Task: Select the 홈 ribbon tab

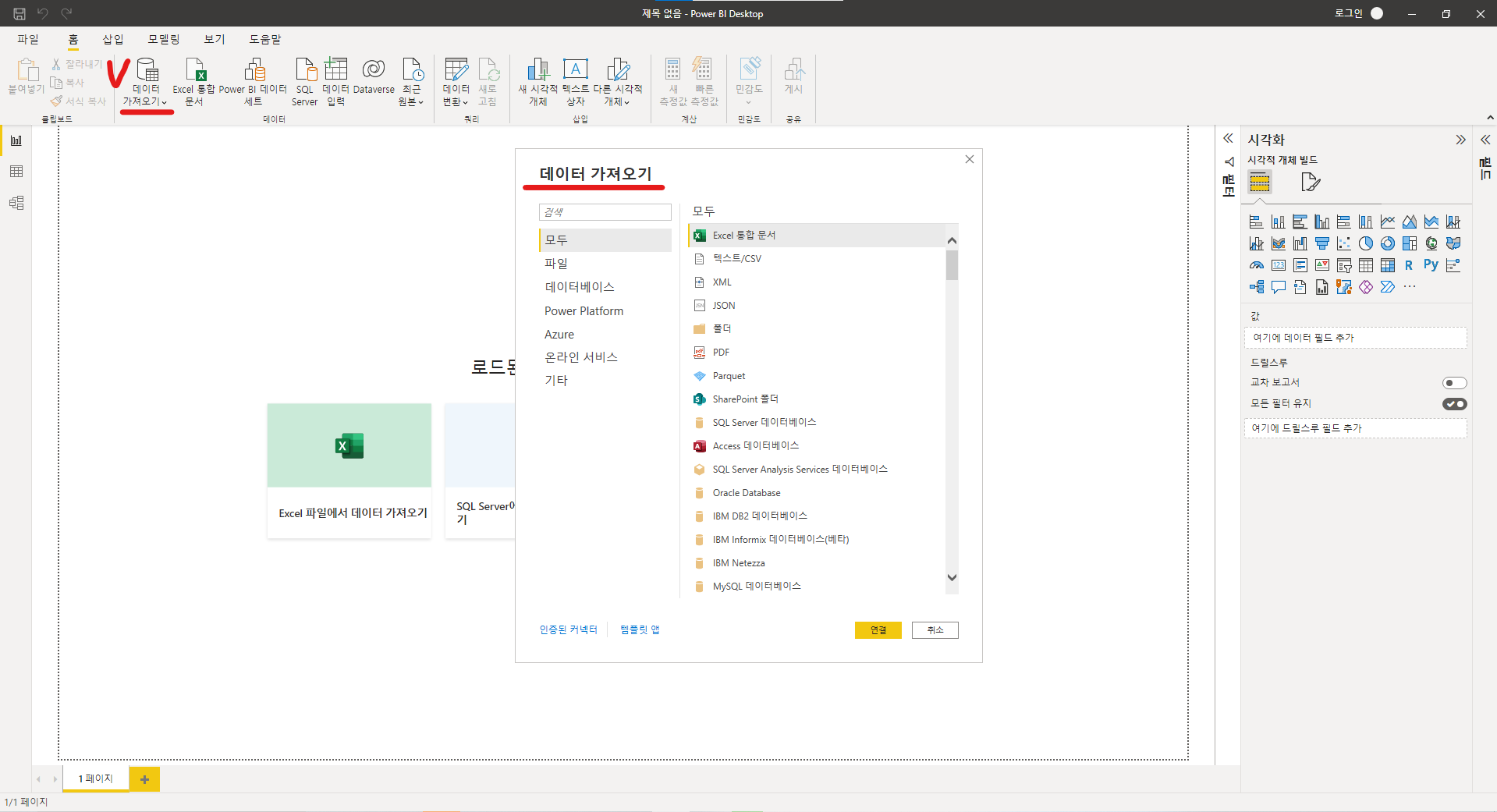Action: tap(73, 39)
